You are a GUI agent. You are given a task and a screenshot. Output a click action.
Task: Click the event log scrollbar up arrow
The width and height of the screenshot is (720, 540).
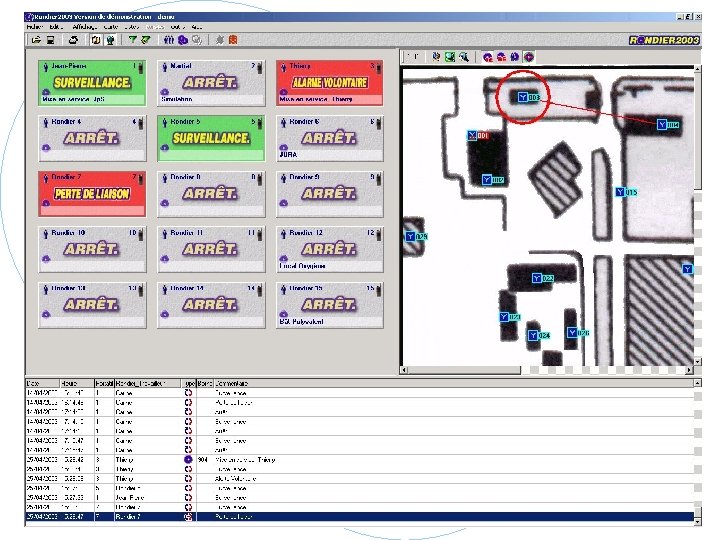[x=698, y=383]
